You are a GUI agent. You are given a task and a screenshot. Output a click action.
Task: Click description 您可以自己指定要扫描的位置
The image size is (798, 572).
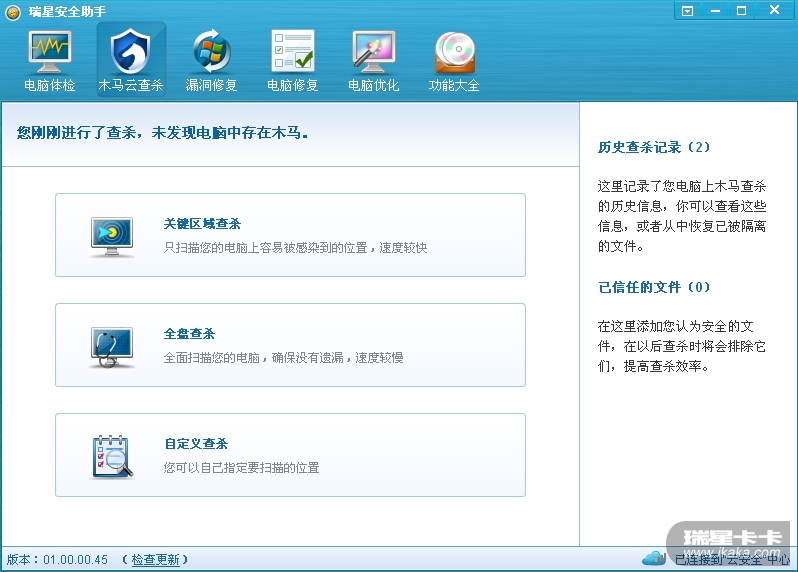(241, 468)
